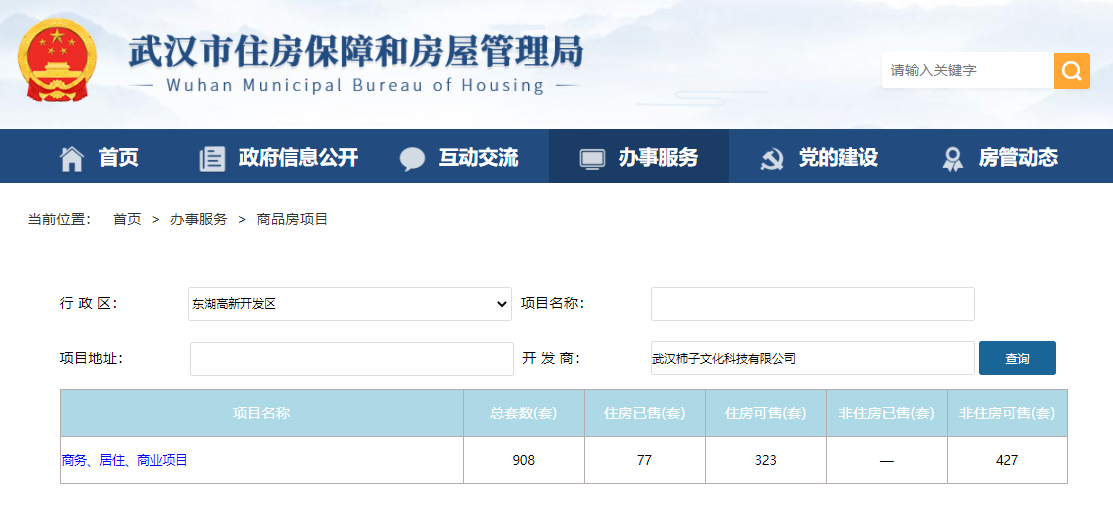Click the 项目名称: form label
This screenshot has height=506, width=1113.
pos(553,304)
